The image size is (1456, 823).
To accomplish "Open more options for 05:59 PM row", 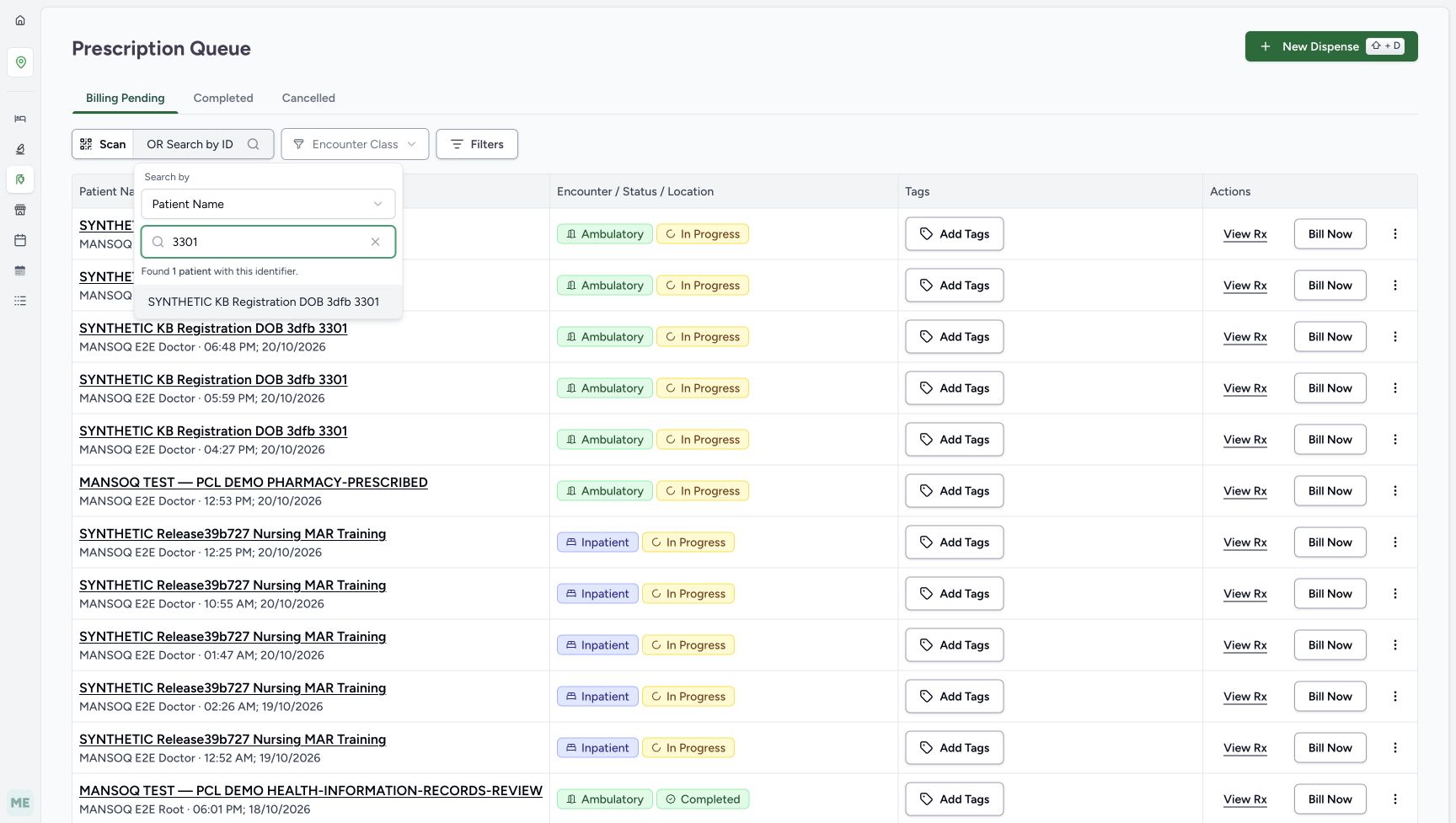I will (1395, 388).
